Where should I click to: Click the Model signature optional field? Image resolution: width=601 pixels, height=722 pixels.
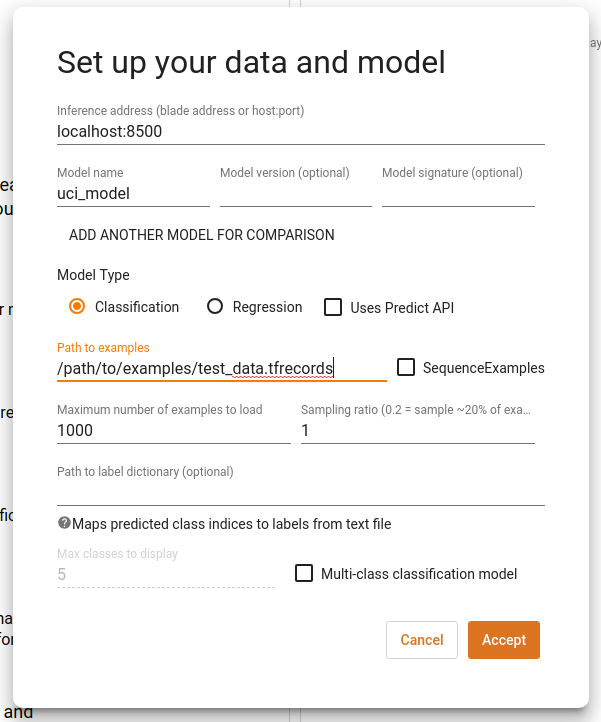[x=458, y=194]
